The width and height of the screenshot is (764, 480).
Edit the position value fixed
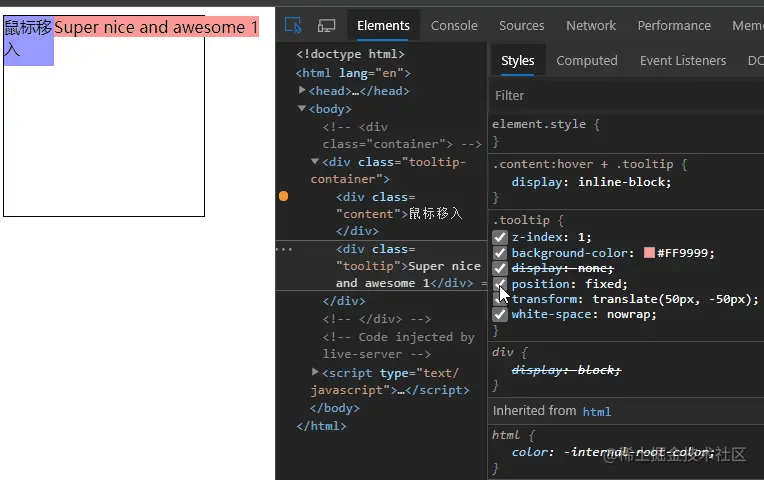pyautogui.click(x=602, y=284)
